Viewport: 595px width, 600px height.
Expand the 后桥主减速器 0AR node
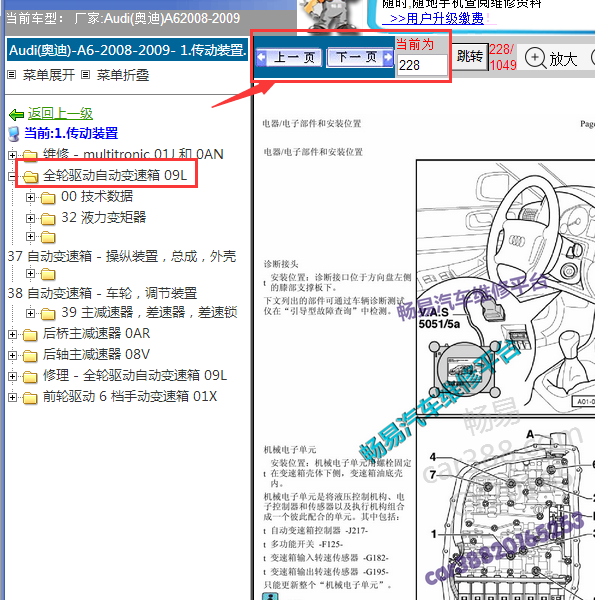12,334
